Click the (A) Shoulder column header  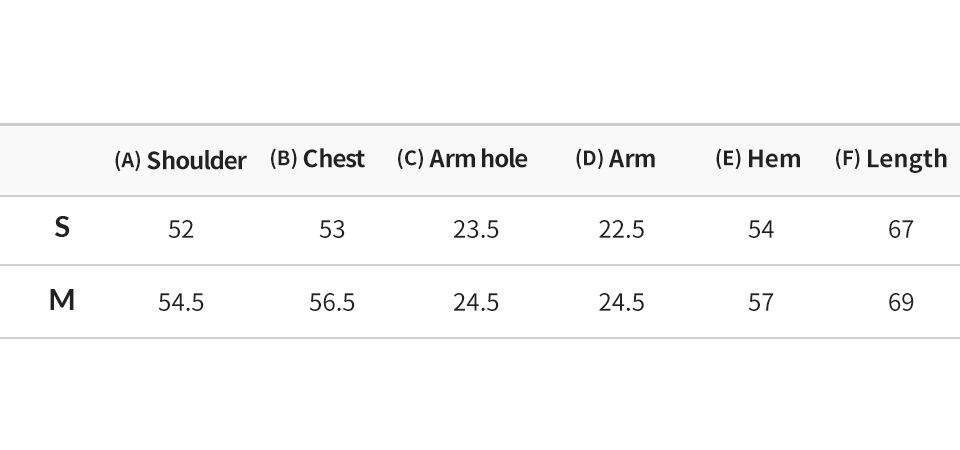(x=181, y=160)
